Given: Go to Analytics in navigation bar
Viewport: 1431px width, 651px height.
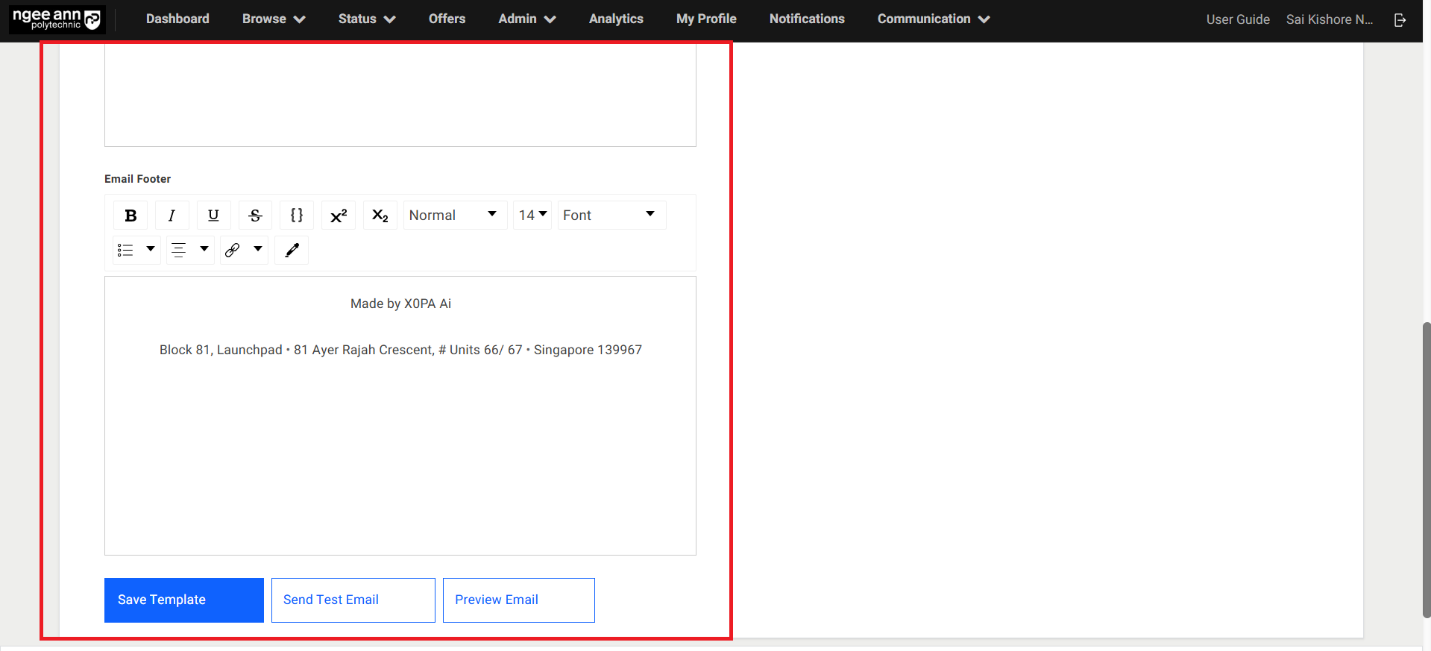Looking at the screenshot, I should point(616,19).
